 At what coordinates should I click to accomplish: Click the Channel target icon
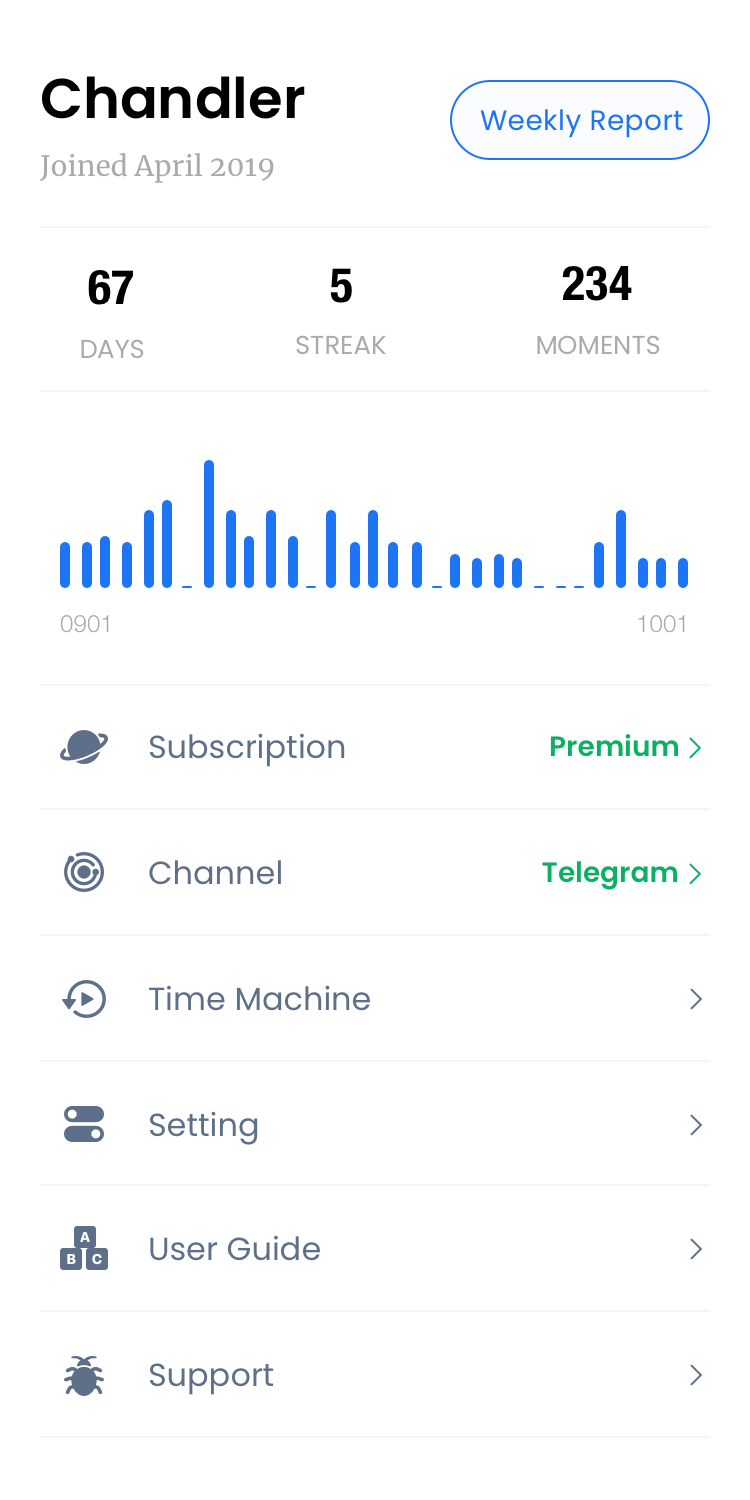tap(84, 872)
